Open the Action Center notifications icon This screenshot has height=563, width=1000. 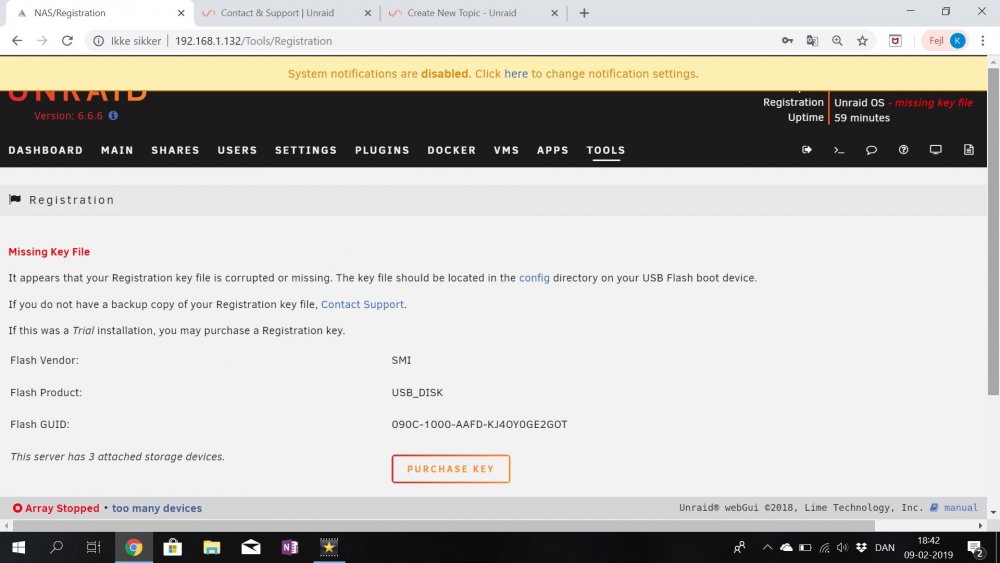974,547
